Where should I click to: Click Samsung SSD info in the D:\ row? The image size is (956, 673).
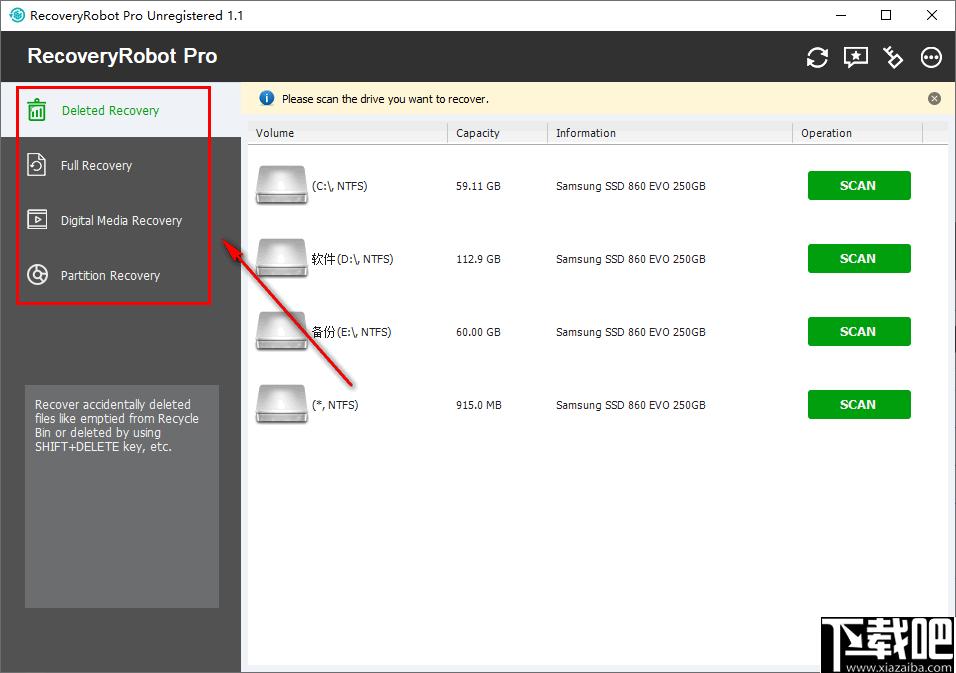click(630, 259)
